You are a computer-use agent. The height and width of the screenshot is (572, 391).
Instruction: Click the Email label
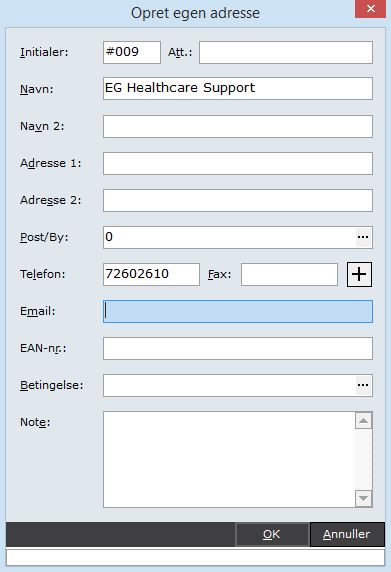[x=38, y=311]
